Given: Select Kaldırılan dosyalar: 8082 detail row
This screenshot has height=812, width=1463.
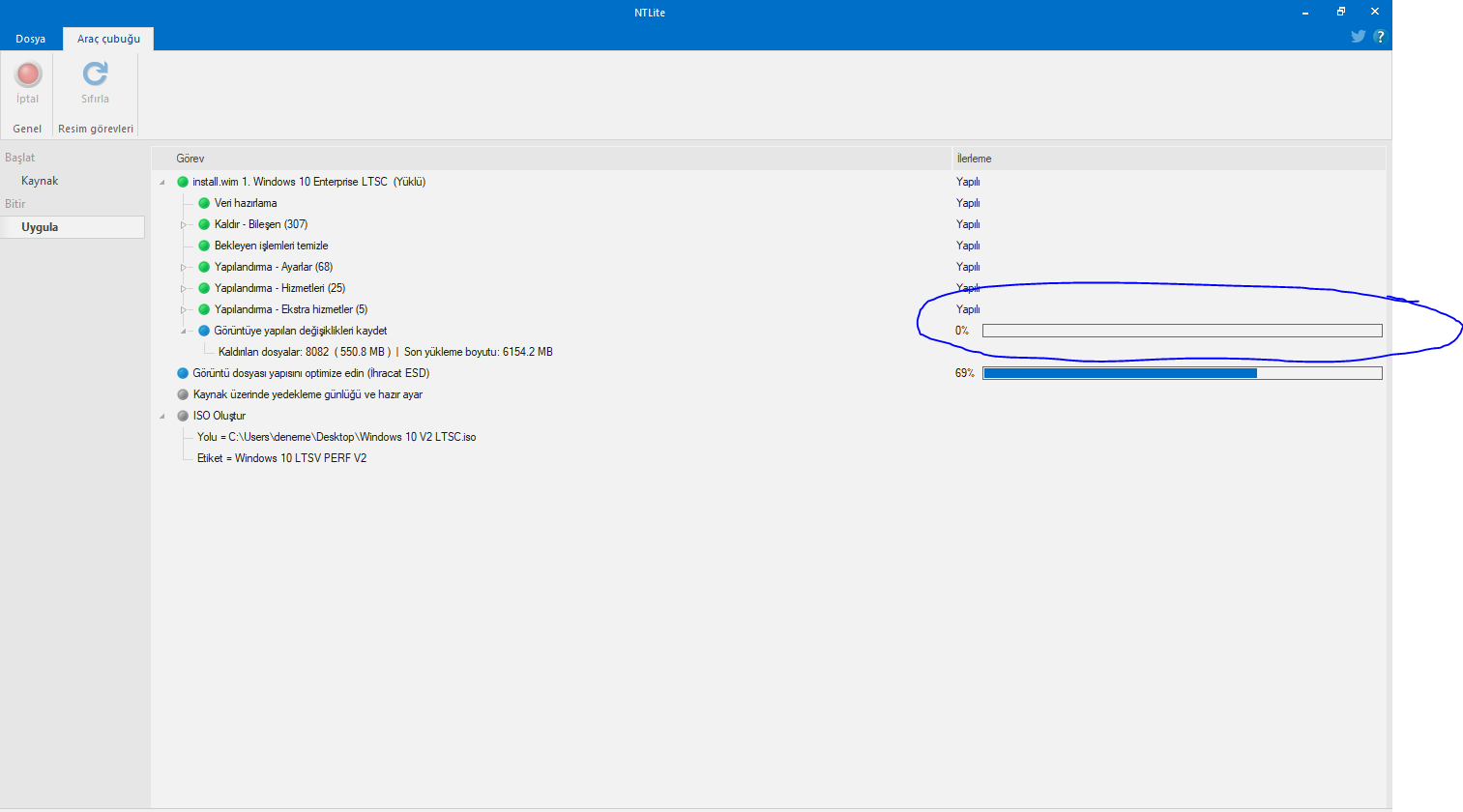Looking at the screenshot, I should click(386, 352).
